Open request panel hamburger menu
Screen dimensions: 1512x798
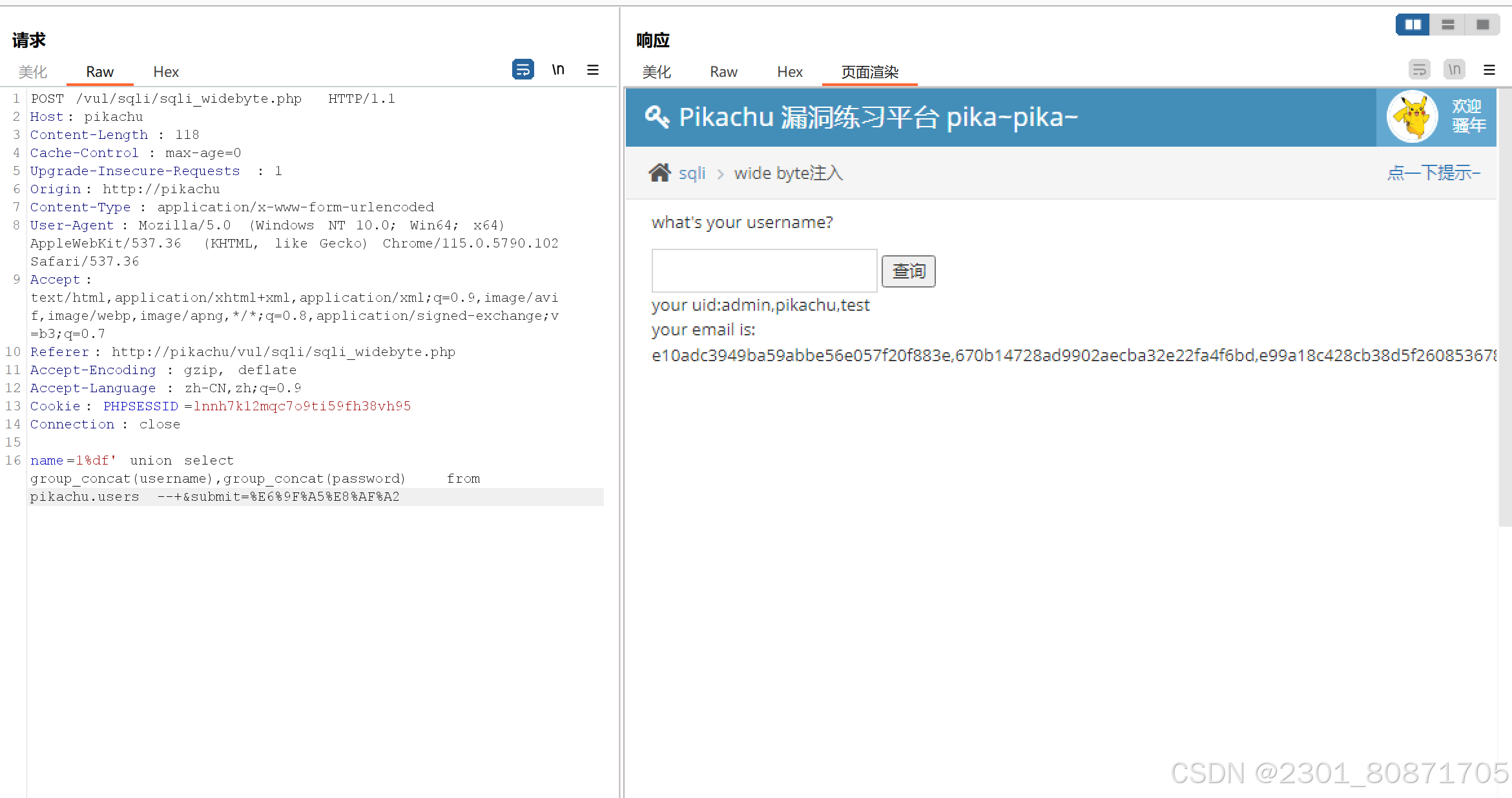pyautogui.click(x=592, y=70)
